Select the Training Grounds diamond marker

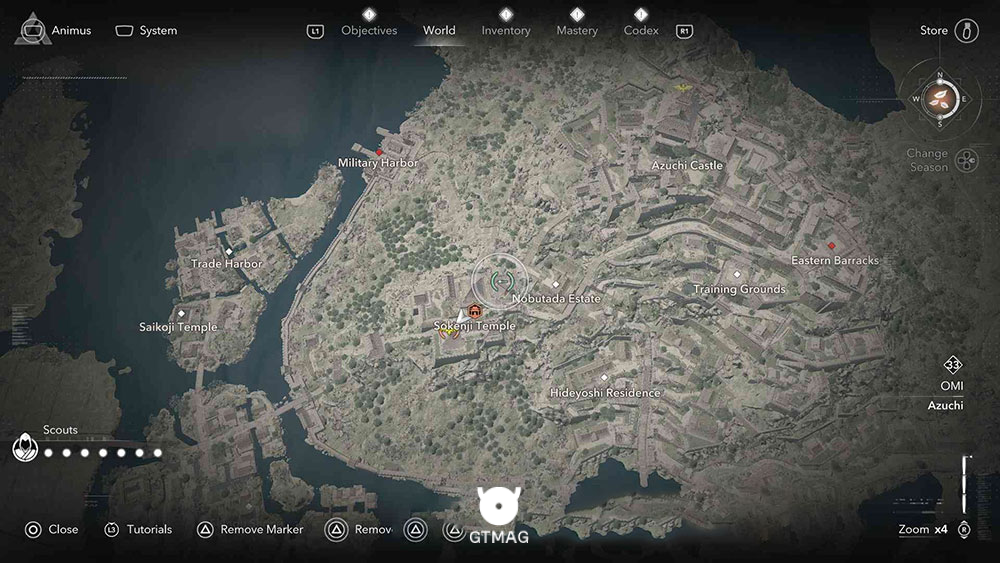(x=737, y=275)
